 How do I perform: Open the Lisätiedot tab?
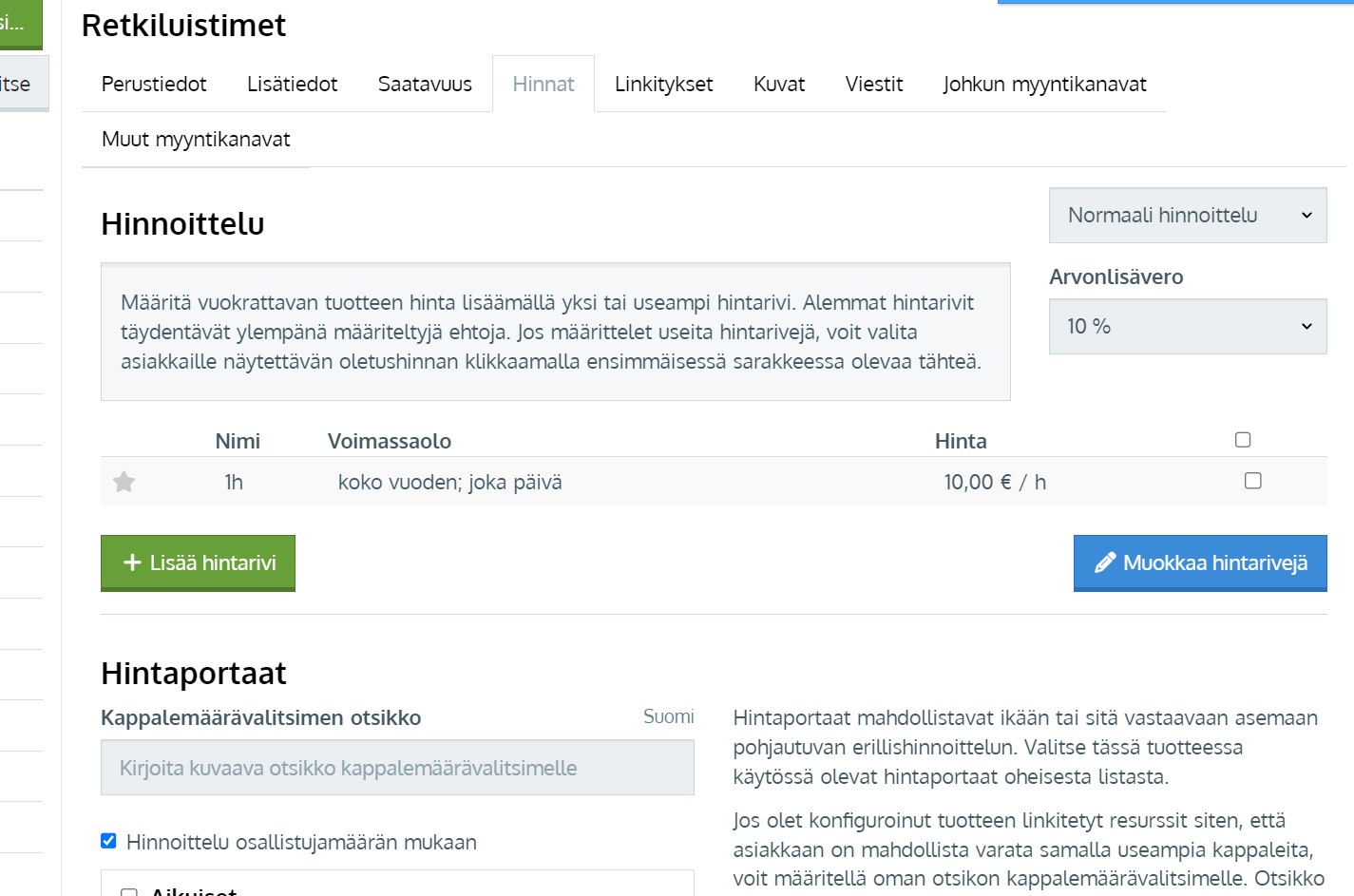click(292, 85)
